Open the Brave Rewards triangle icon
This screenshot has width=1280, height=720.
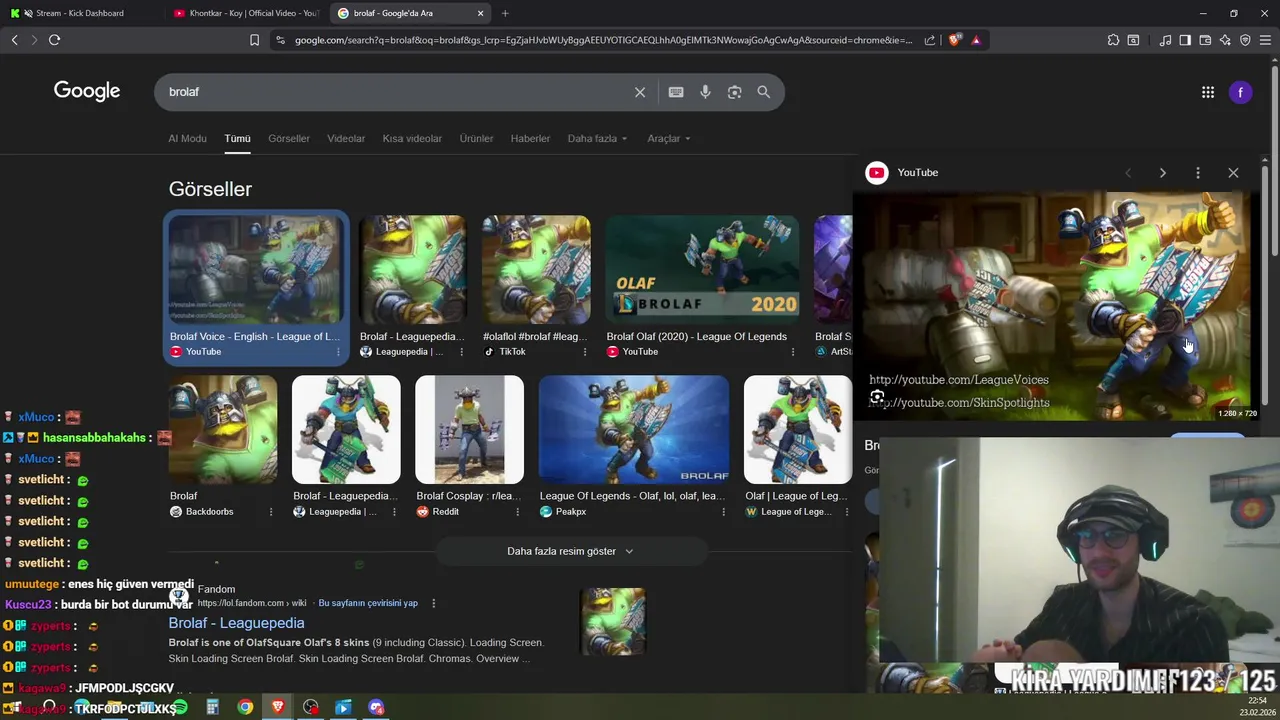976,40
